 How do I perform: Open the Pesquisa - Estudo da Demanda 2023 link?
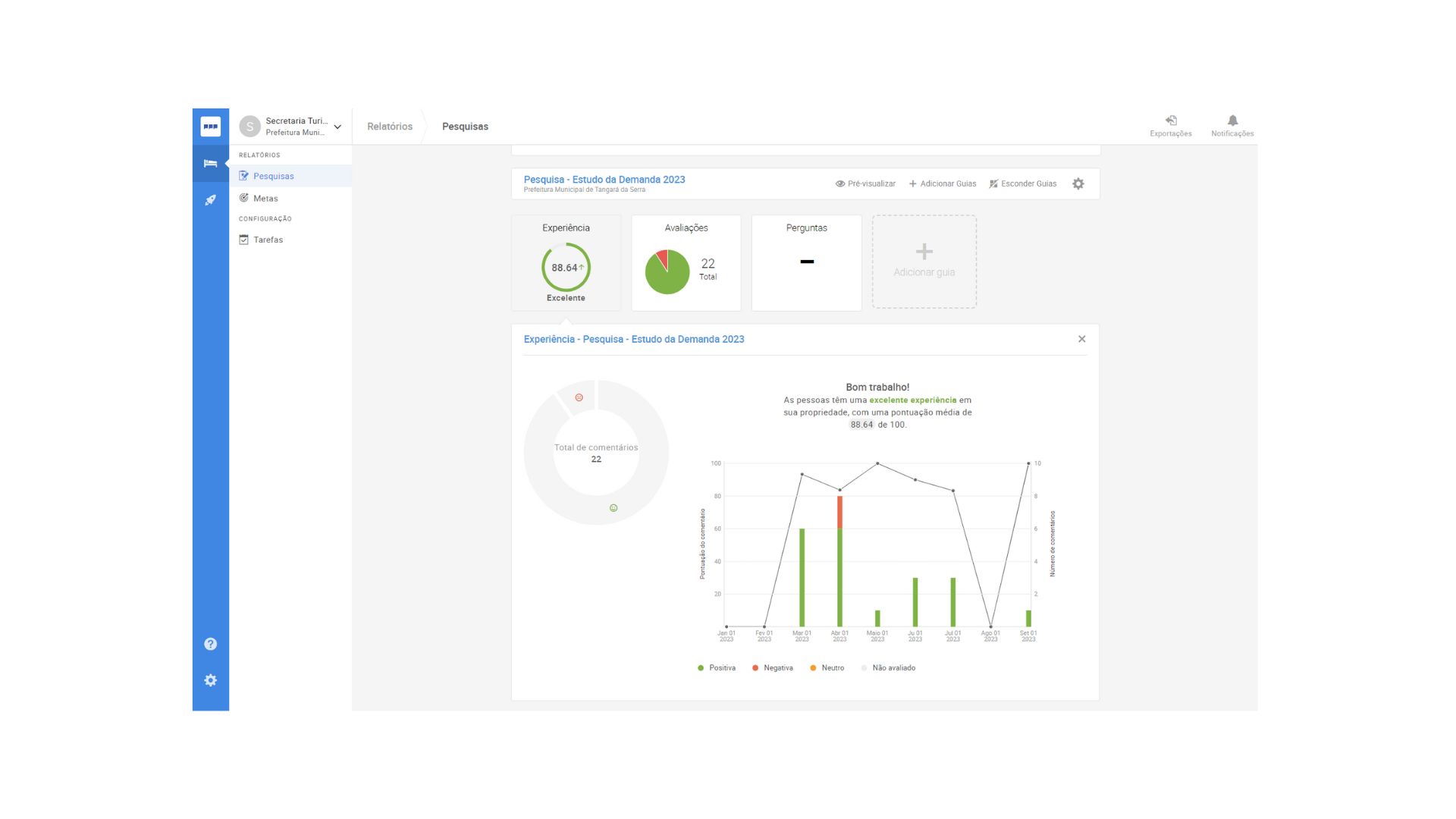coord(604,180)
